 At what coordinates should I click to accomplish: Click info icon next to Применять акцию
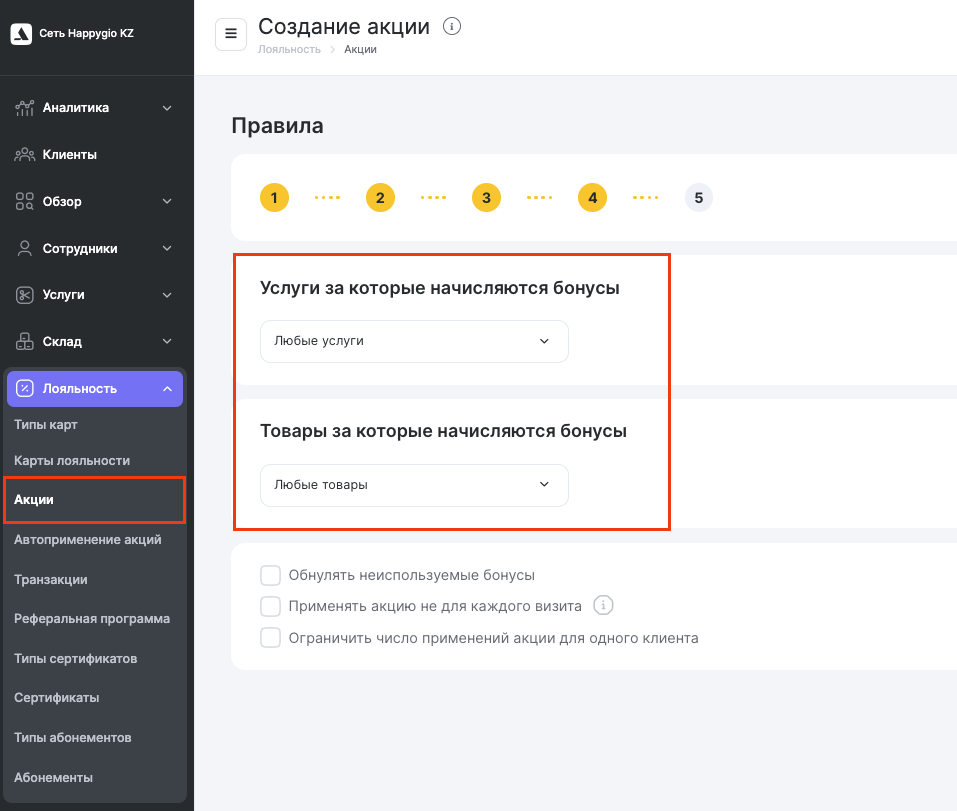602,606
